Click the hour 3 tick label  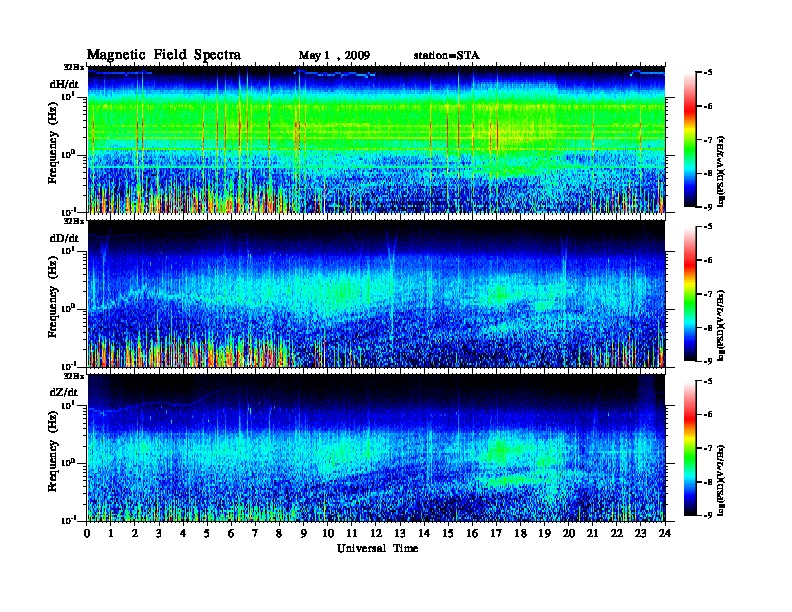159,533
